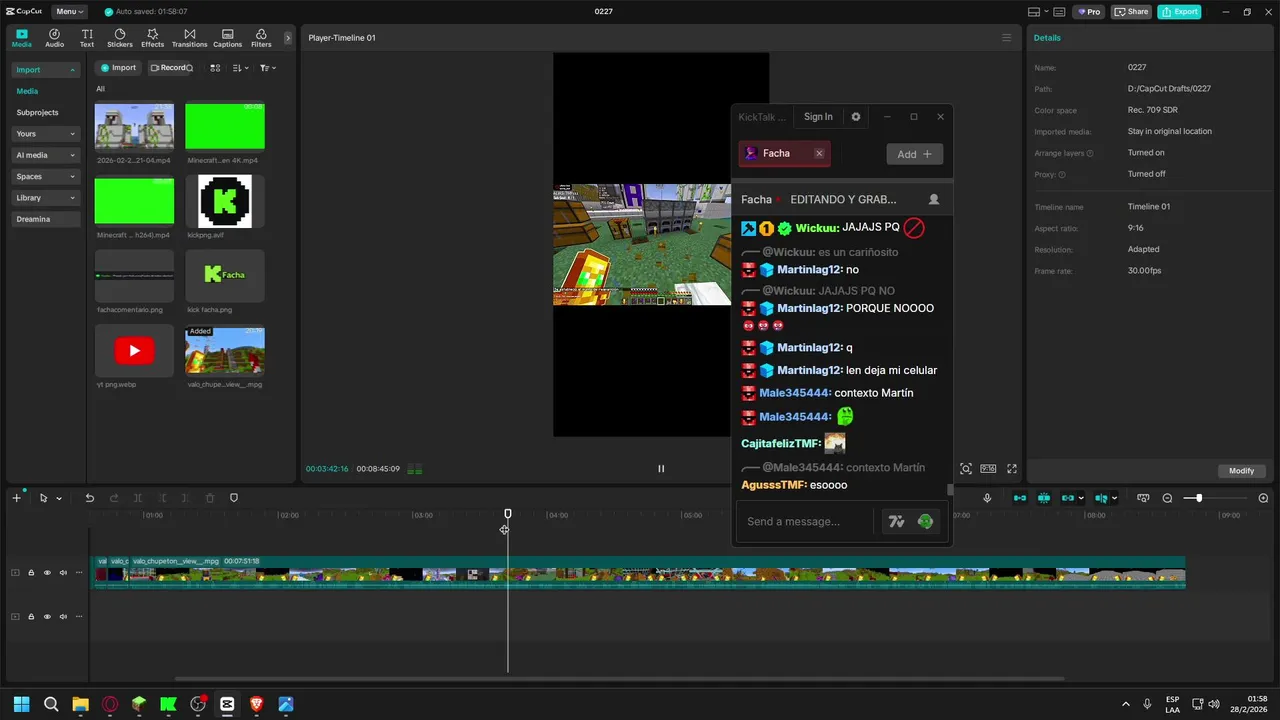
Task: Open the preview zoom icon in player
Action: pos(966,468)
